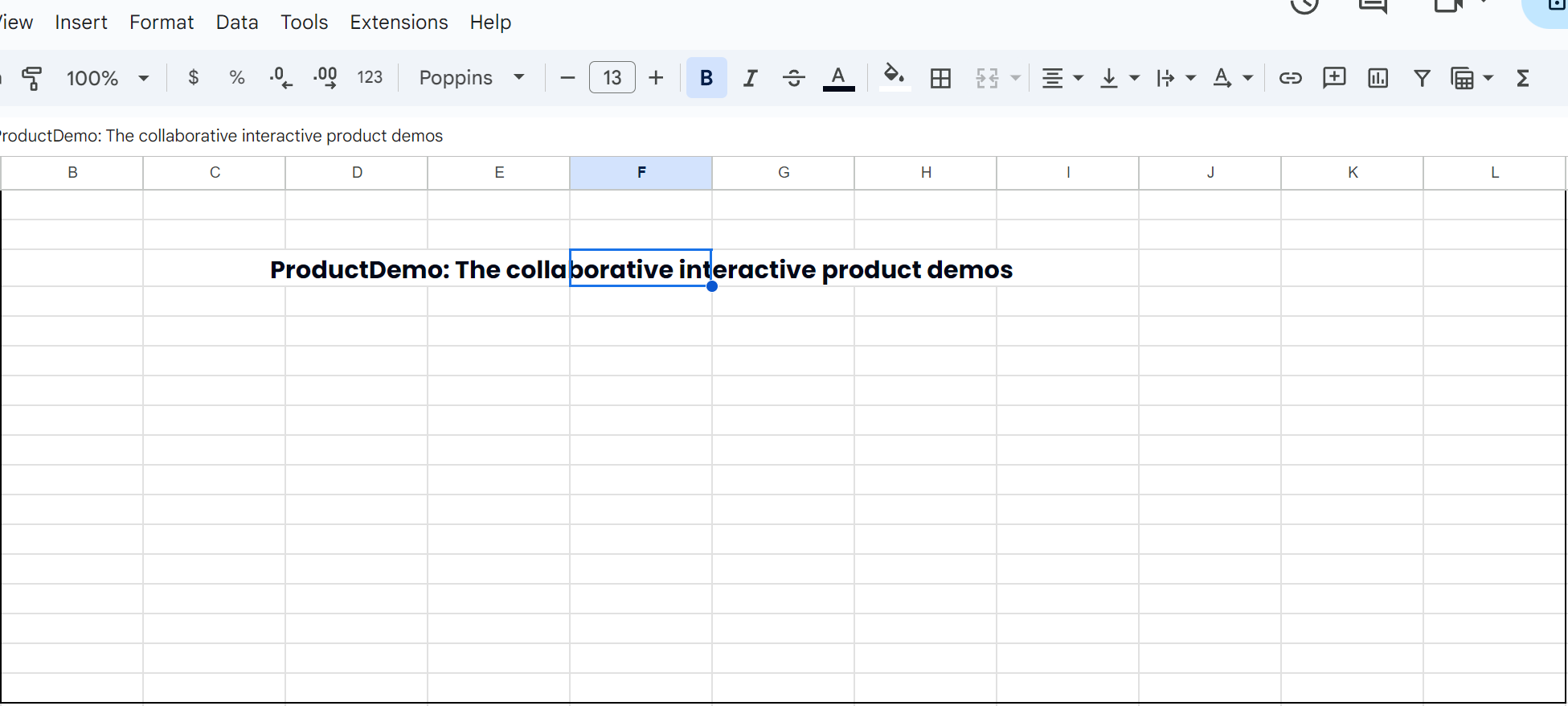Select column H header
This screenshot has height=706, width=1568.
click(926, 173)
